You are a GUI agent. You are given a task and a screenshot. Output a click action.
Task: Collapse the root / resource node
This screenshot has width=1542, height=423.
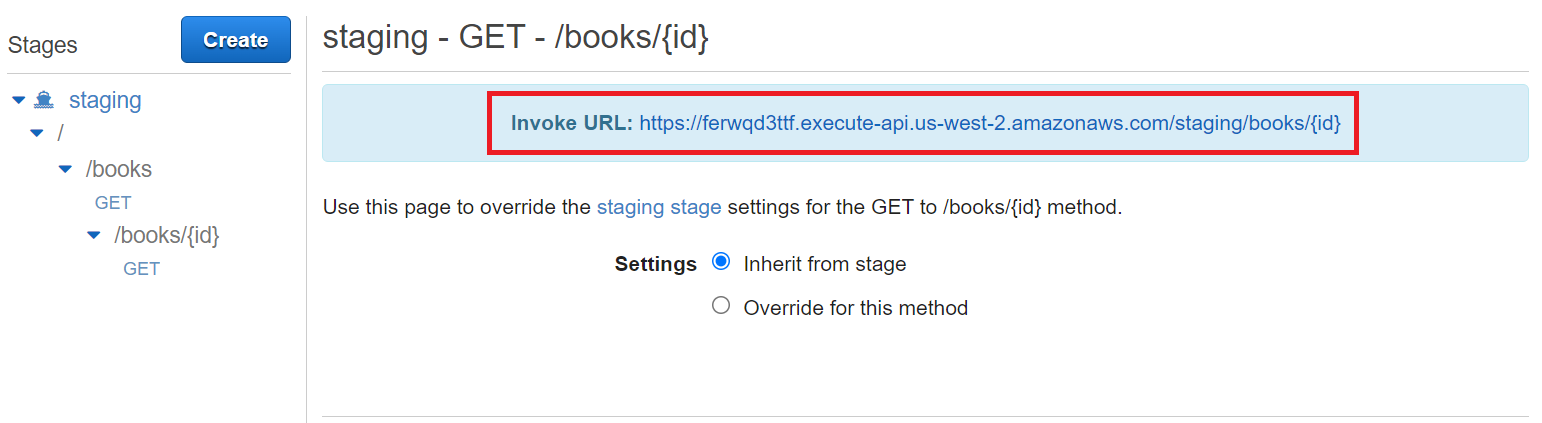(x=37, y=133)
